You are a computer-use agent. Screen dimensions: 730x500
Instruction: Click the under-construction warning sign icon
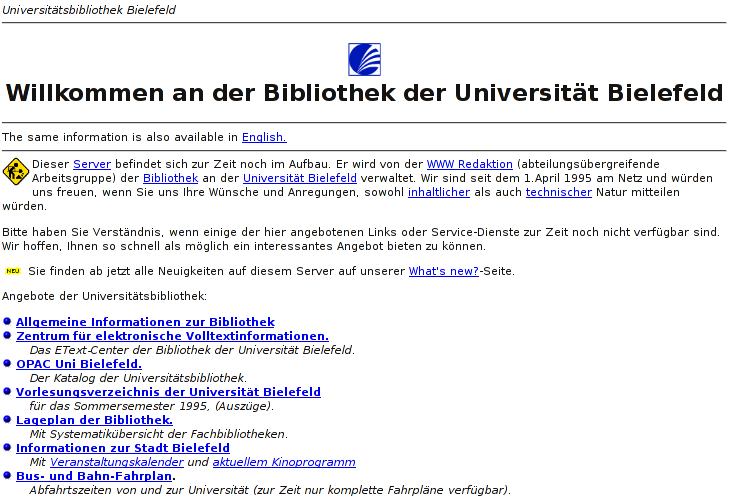(x=15, y=171)
